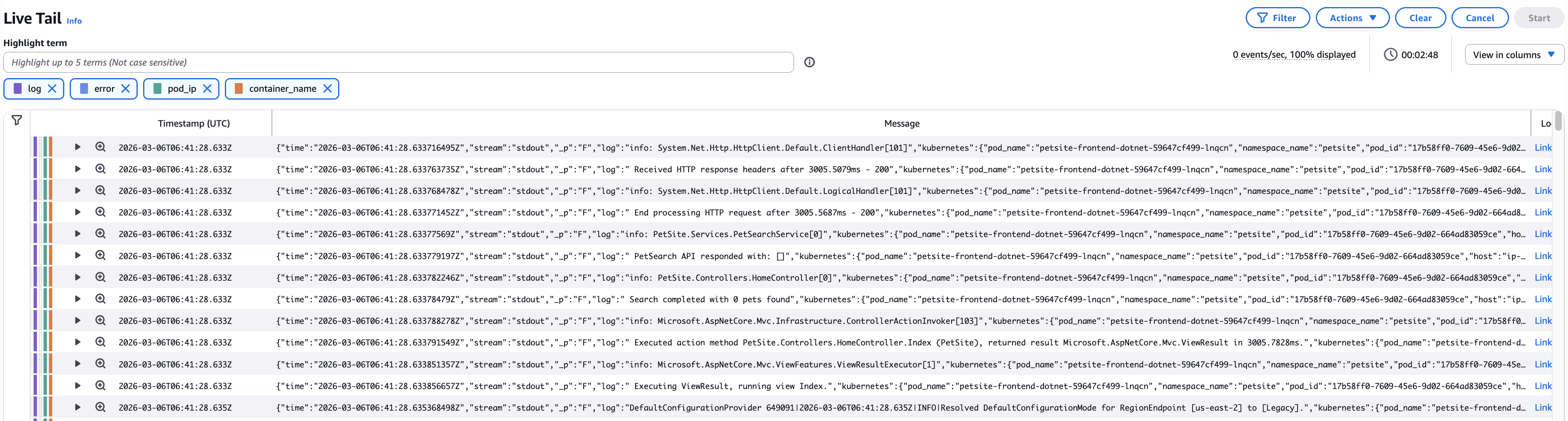Remove the container_name highlight term
This screenshot has width=1568, height=421.
coord(327,88)
